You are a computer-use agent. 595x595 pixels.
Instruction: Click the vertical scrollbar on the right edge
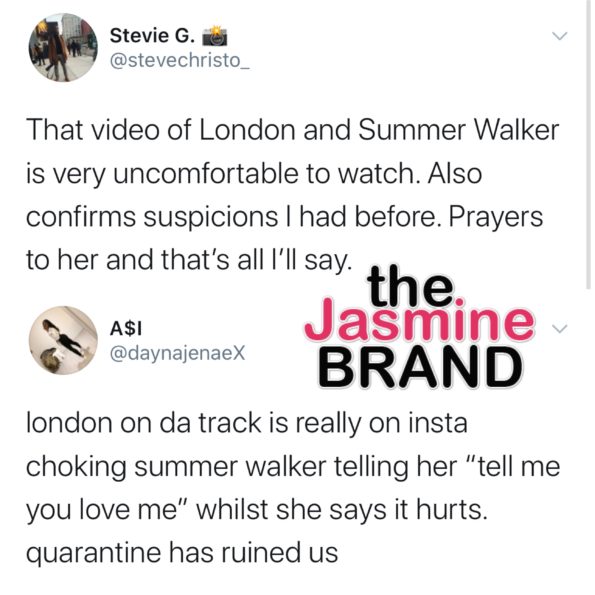[588, 144]
